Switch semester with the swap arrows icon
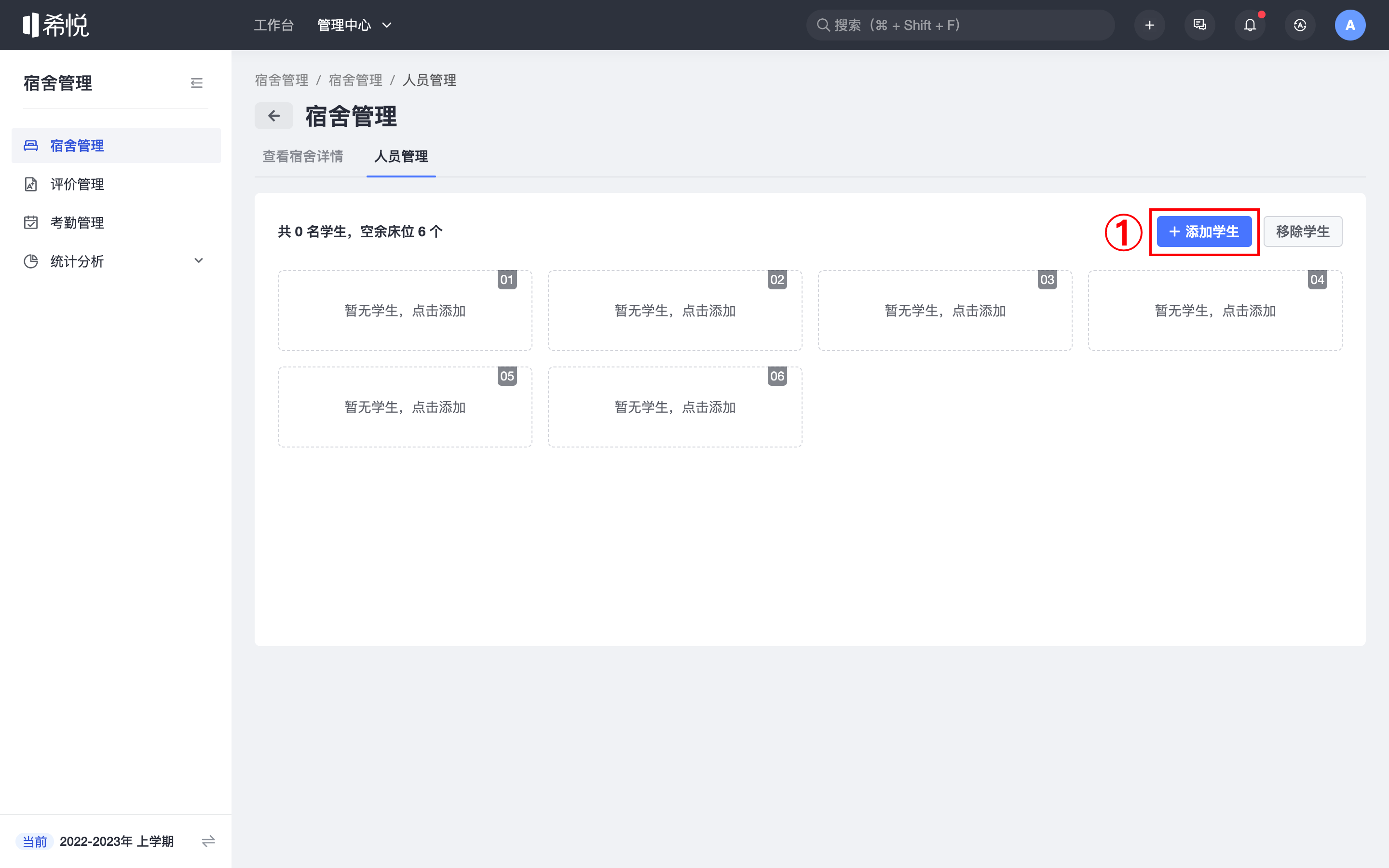This screenshot has height=868, width=1389. point(208,841)
